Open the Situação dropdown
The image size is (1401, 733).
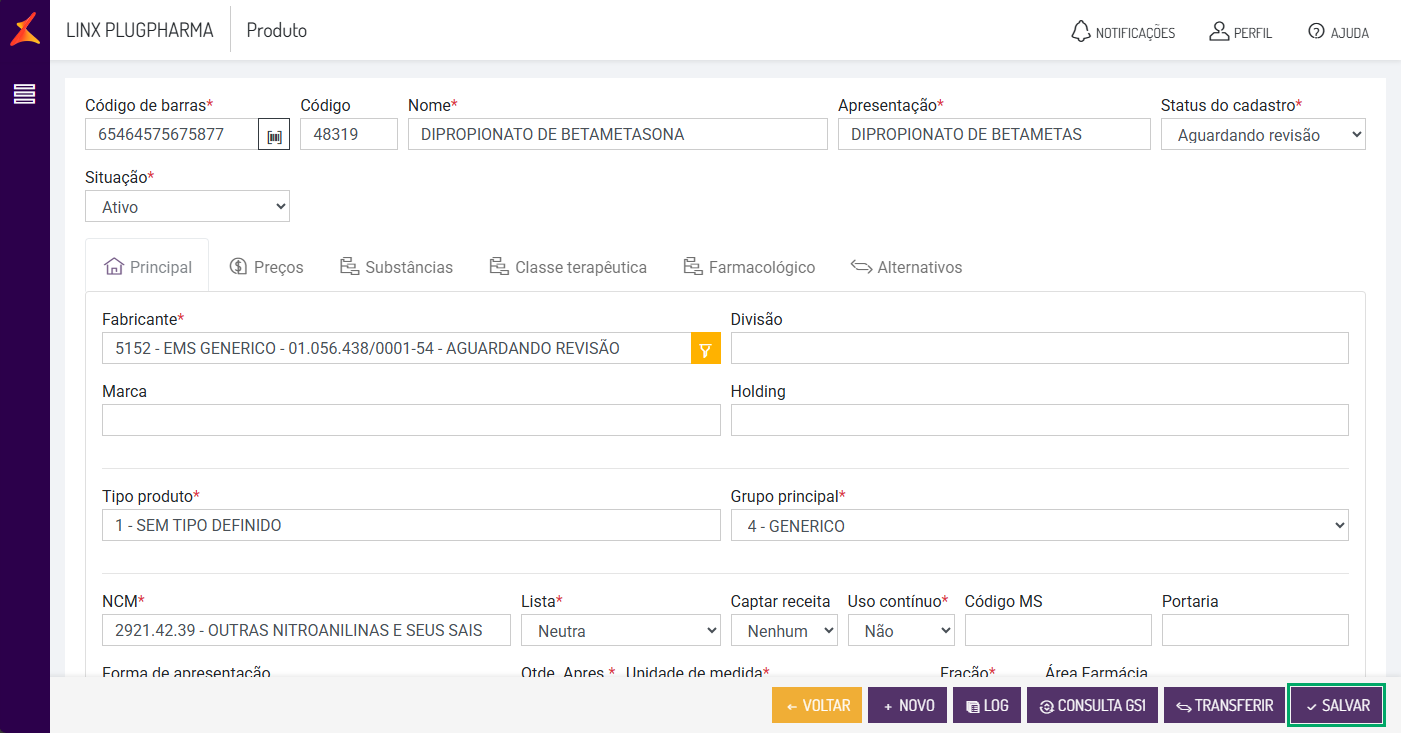[x=187, y=207]
